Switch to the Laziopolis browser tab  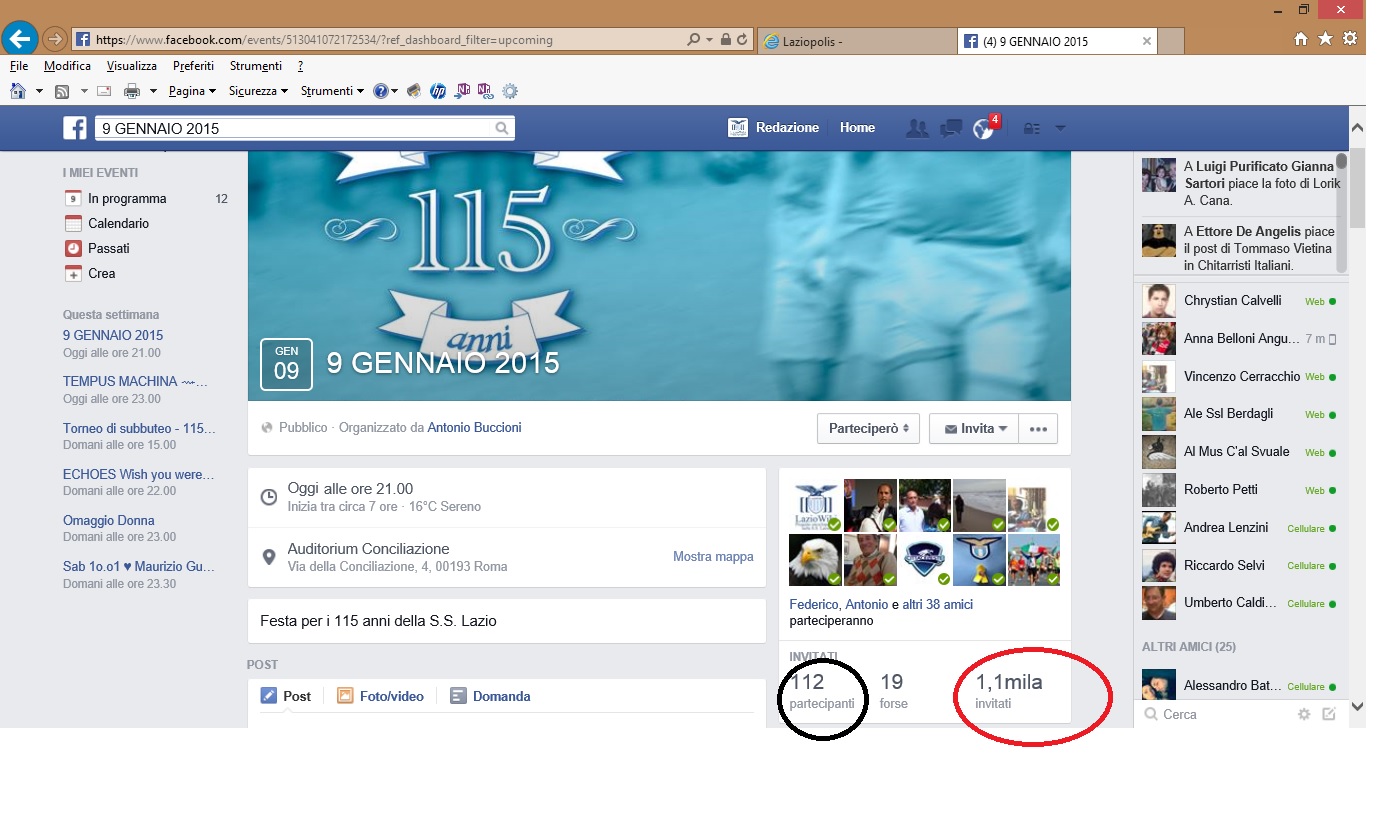(x=855, y=41)
